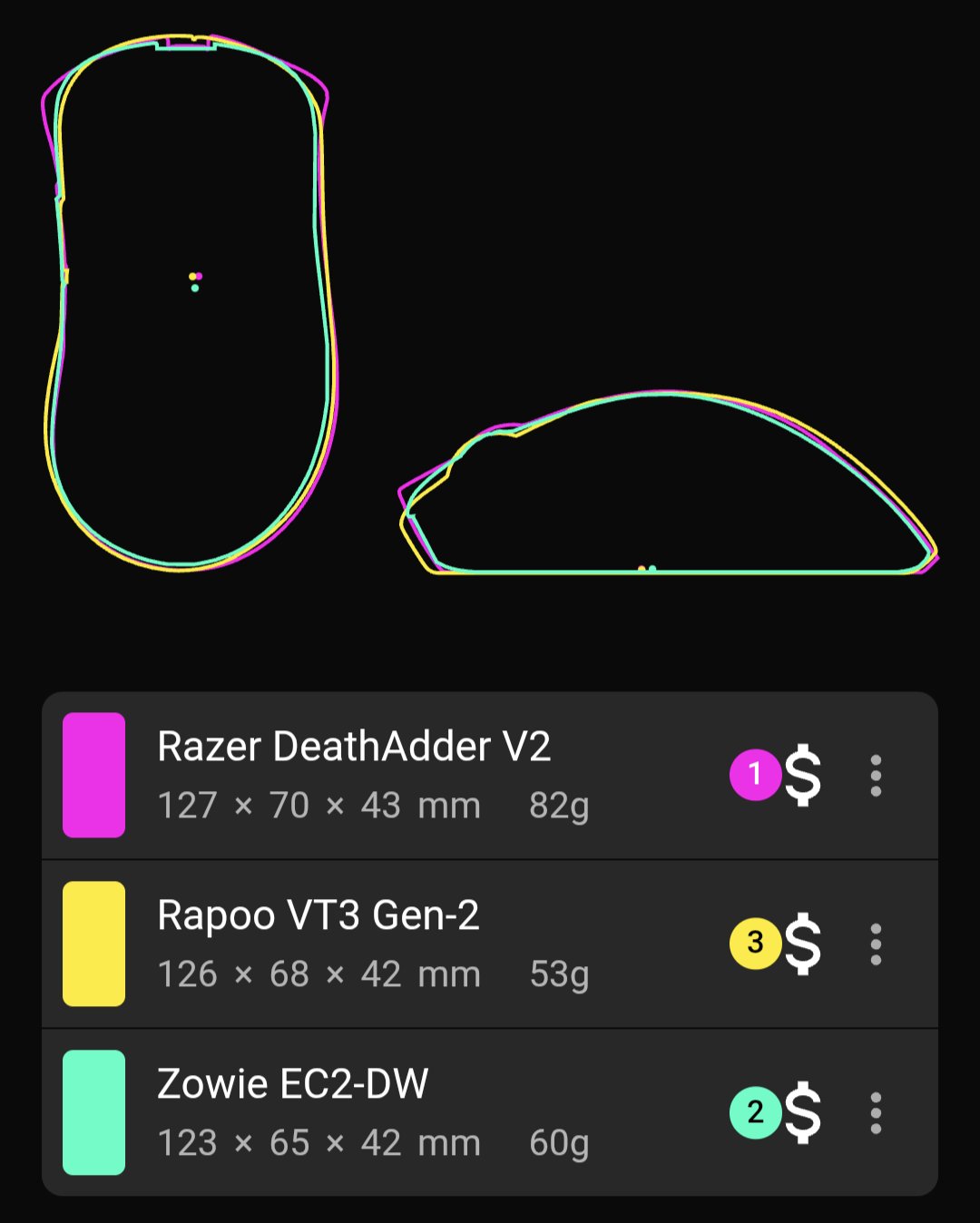
Task: Open the three-dot menu for Razer DeathAdder V2
Action: pos(876,776)
